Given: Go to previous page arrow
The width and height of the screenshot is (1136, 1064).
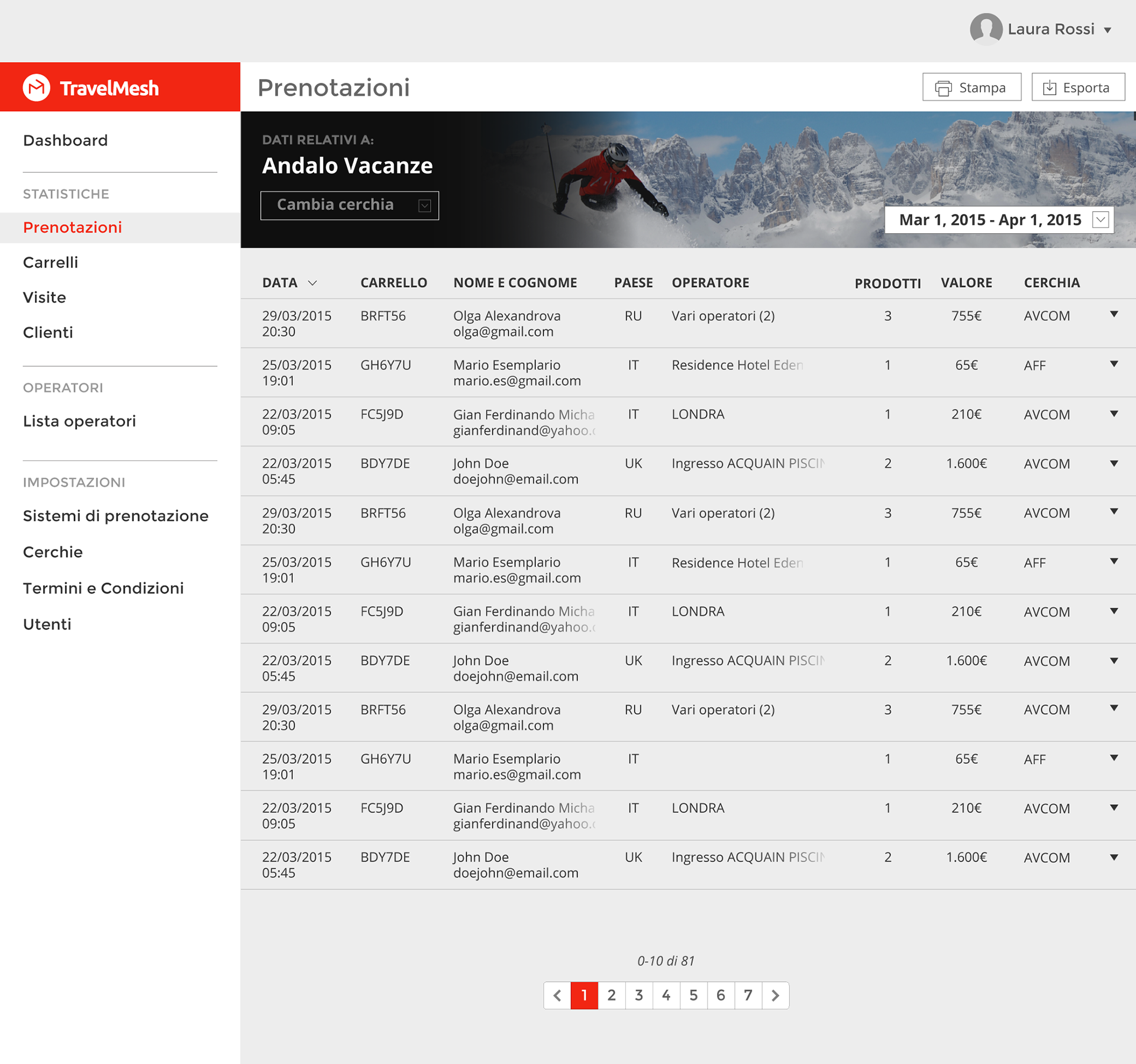Looking at the screenshot, I should (557, 995).
